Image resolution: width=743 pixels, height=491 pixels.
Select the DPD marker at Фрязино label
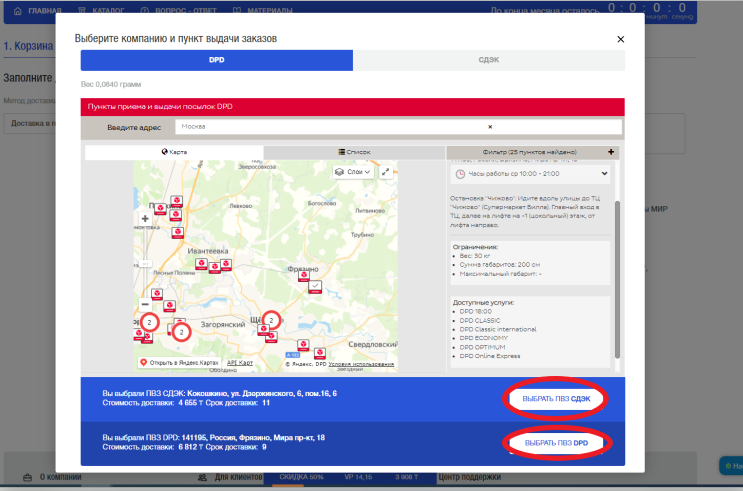click(x=304, y=275)
